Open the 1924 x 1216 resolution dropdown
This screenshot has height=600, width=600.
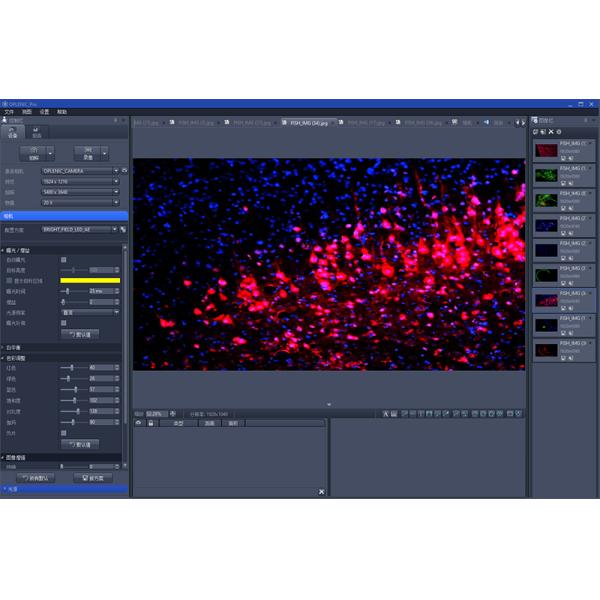80,181
